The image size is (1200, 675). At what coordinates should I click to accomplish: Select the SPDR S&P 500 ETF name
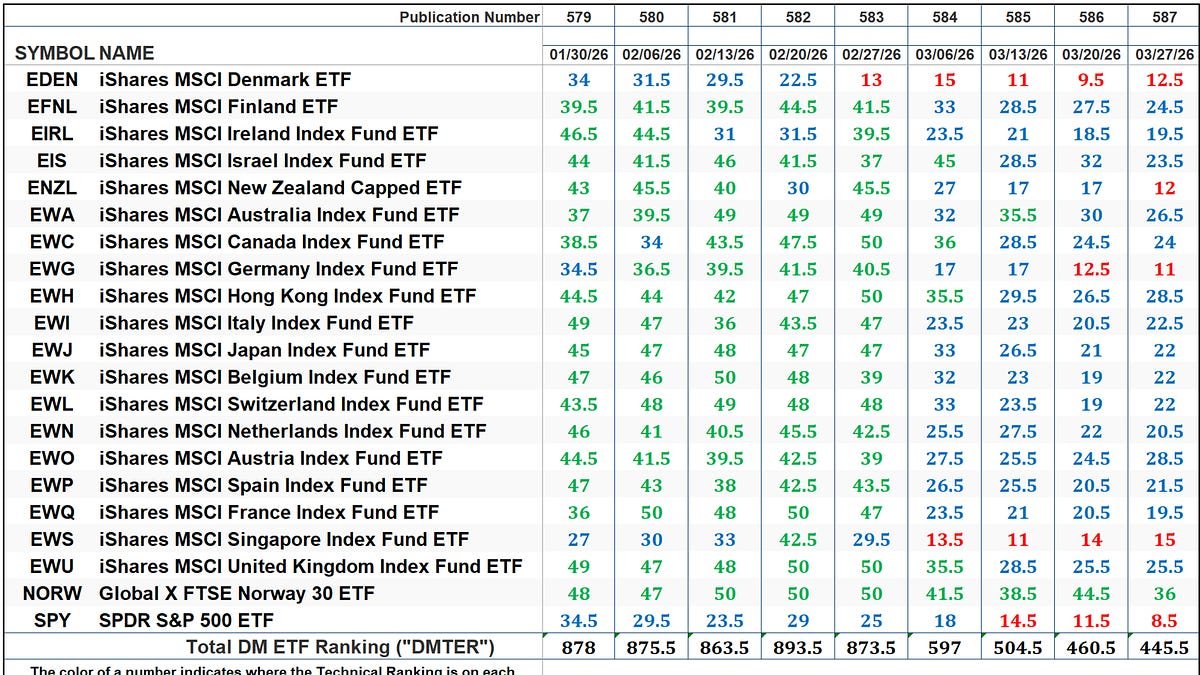tap(186, 620)
